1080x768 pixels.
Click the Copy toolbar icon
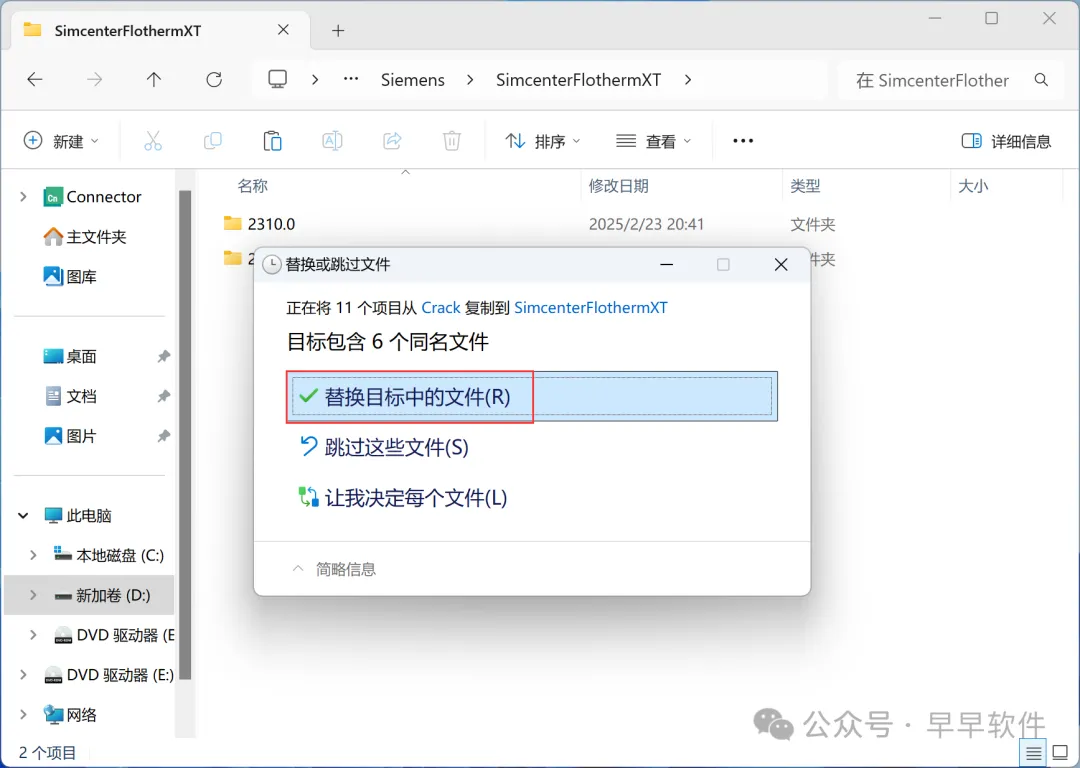[x=213, y=141]
